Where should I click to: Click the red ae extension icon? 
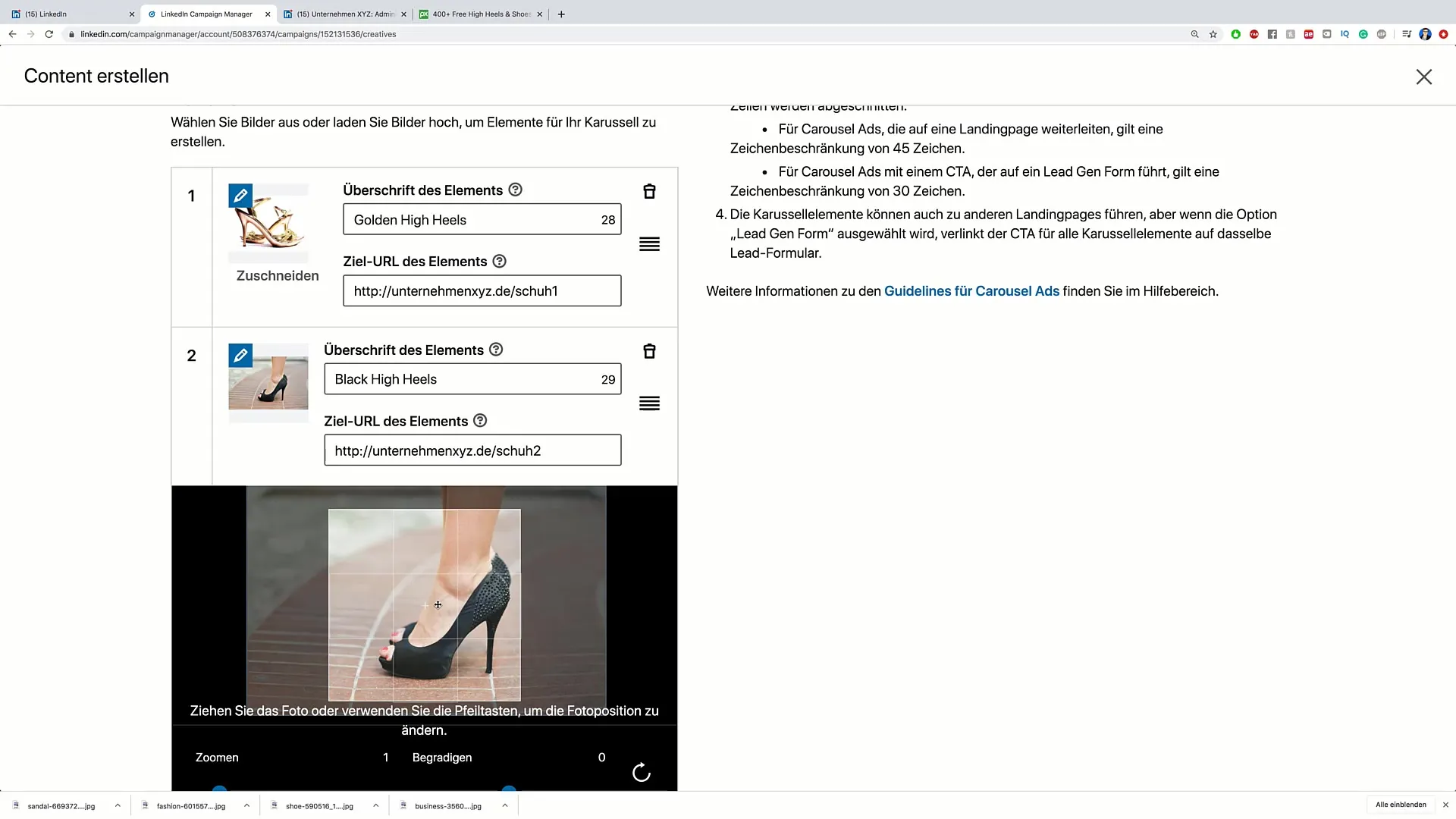1309,34
